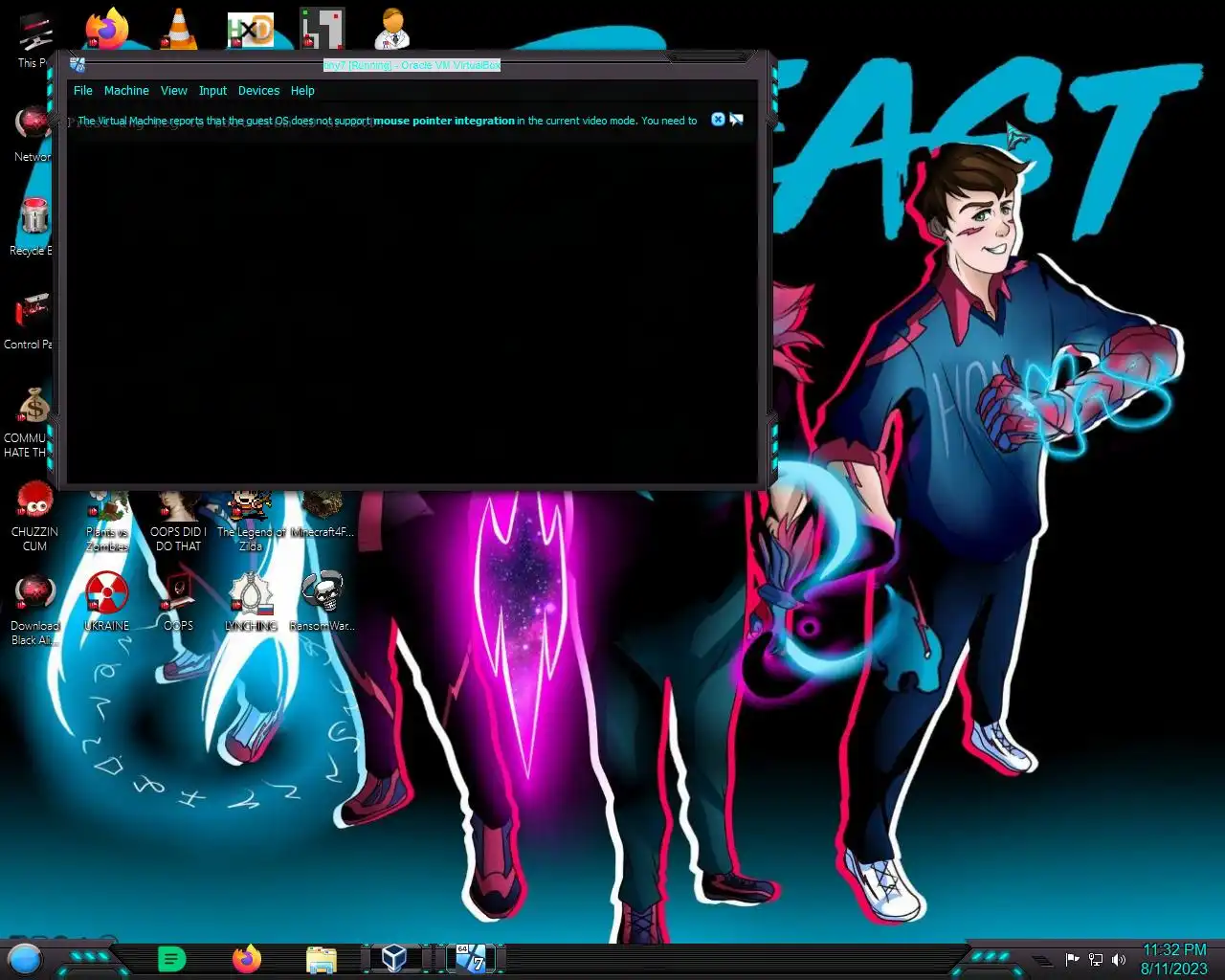Select the Network desktop icon
Viewport: 1225px width, 980px height.
pyautogui.click(x=34, y=134)
